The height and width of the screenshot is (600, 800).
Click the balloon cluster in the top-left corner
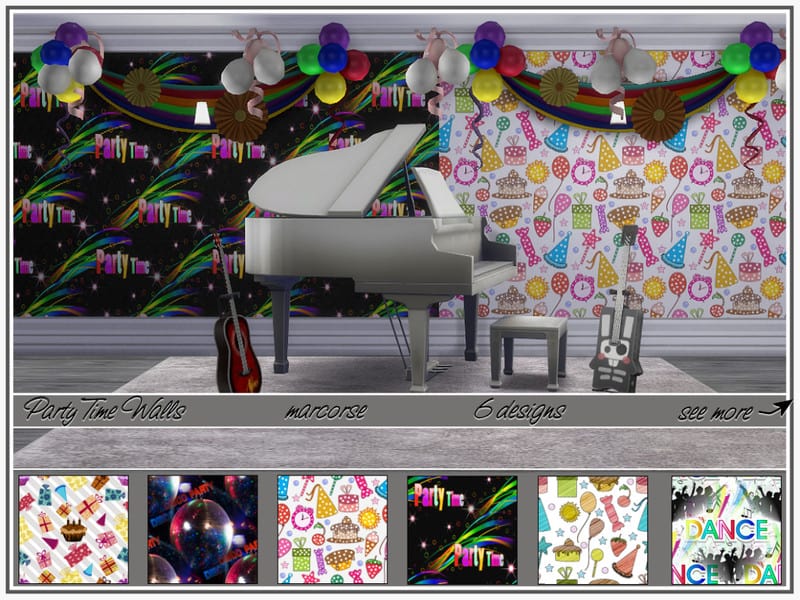click(x=65, y=60)
